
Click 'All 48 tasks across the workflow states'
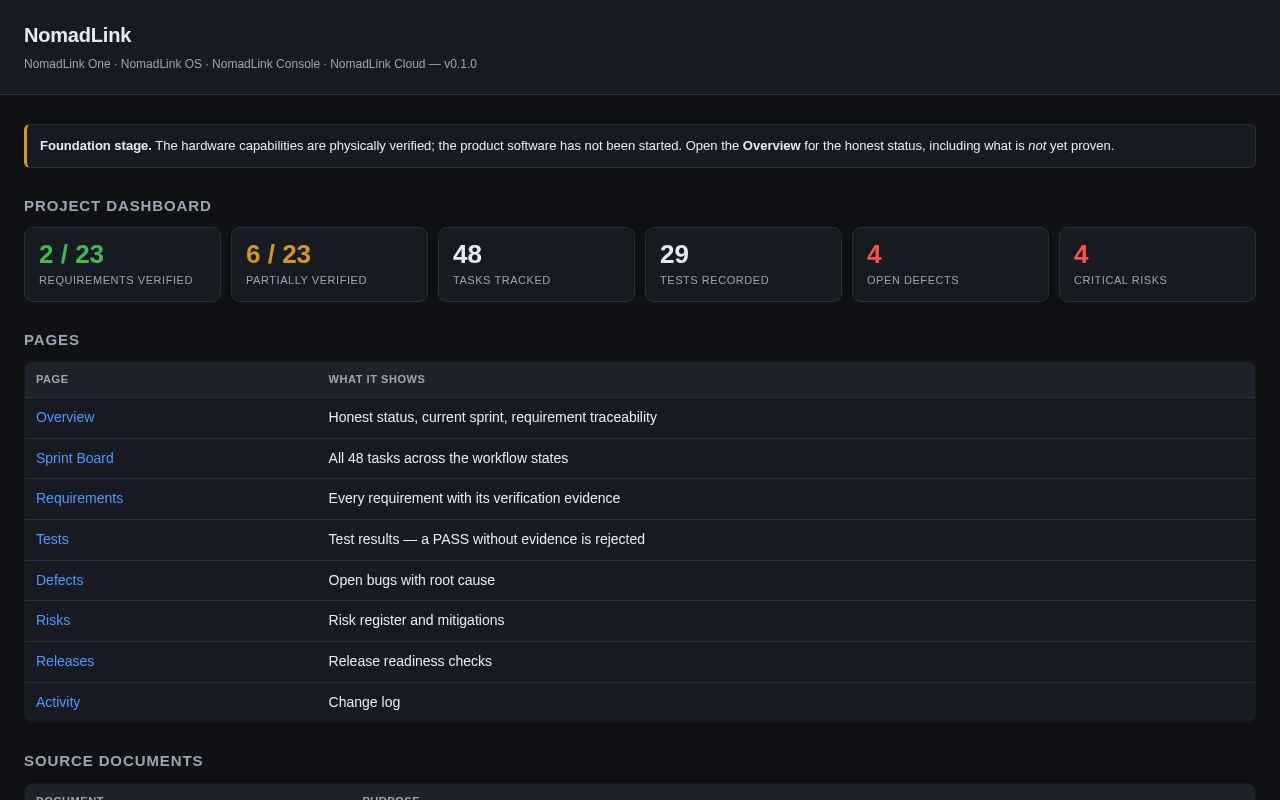click(448, 458)
